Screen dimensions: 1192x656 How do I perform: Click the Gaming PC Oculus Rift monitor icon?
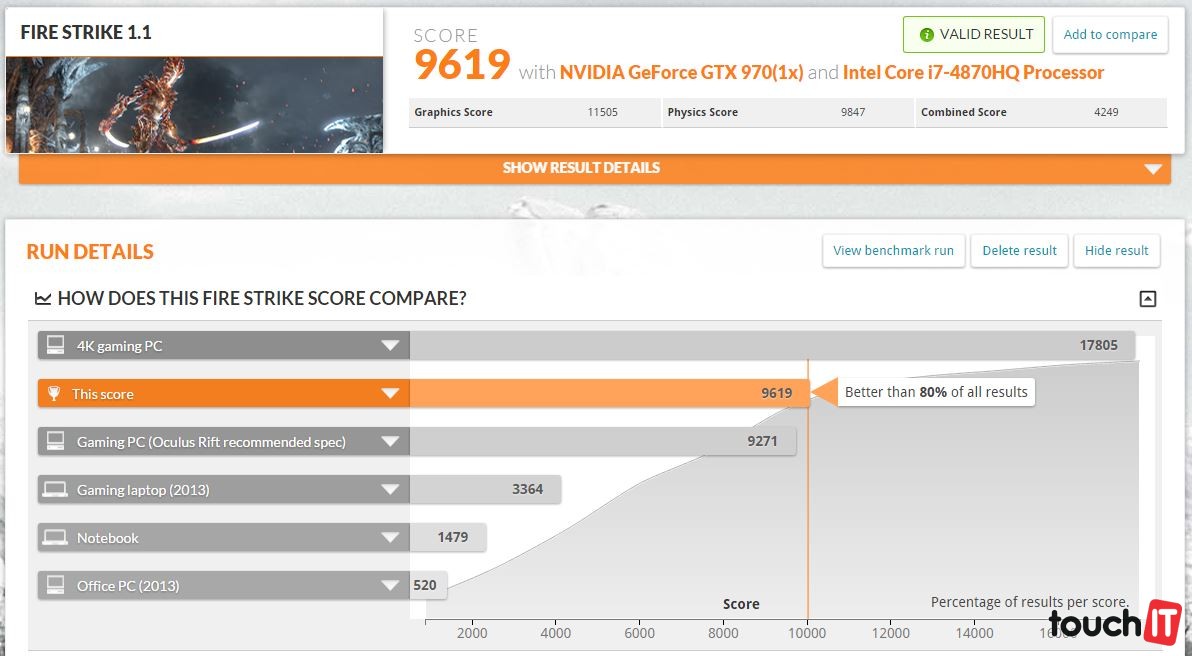pos(56,442)
